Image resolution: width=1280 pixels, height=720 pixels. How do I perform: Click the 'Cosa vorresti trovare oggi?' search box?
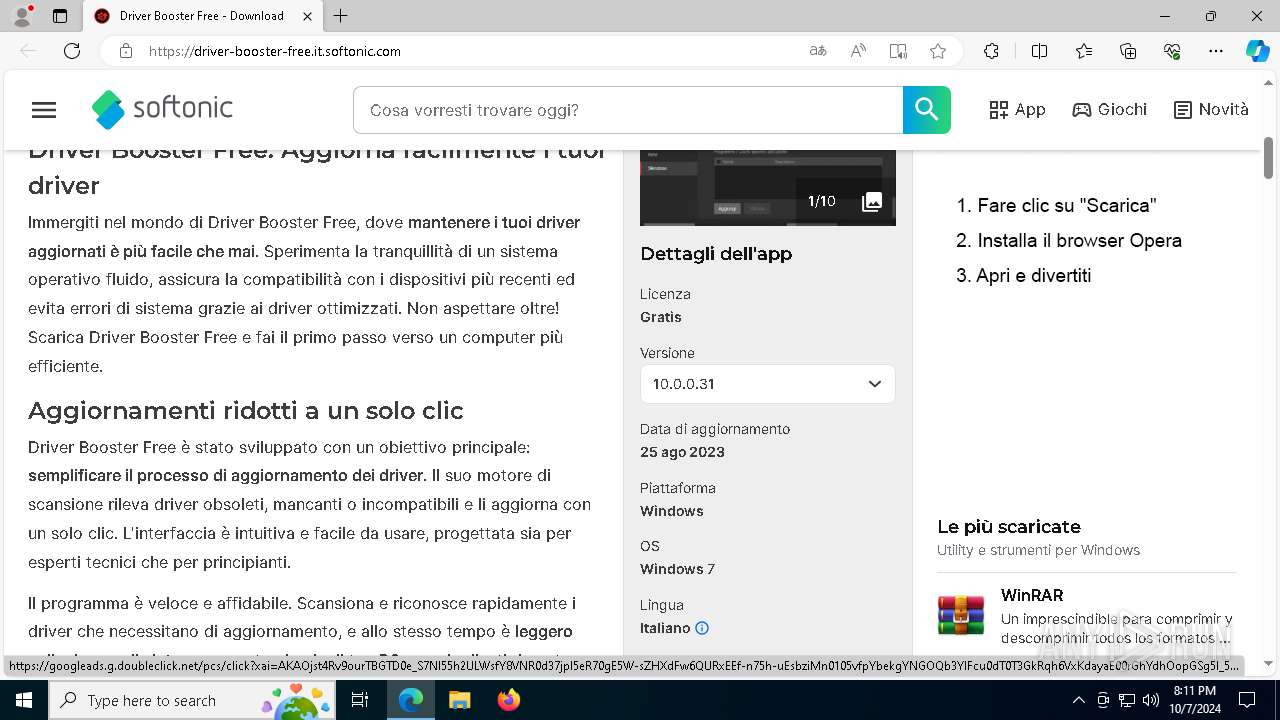[628, 110]
